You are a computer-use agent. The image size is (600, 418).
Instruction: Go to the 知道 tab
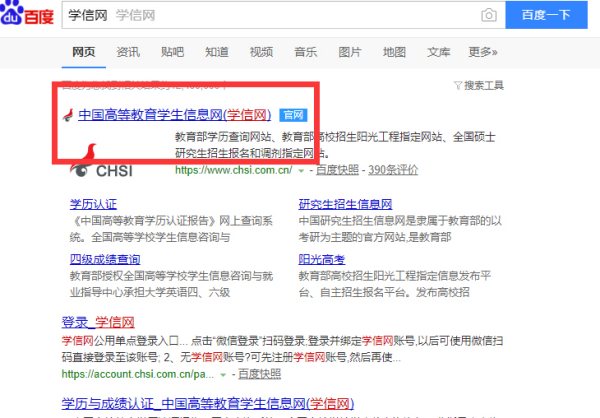click(x=217, y=52)
